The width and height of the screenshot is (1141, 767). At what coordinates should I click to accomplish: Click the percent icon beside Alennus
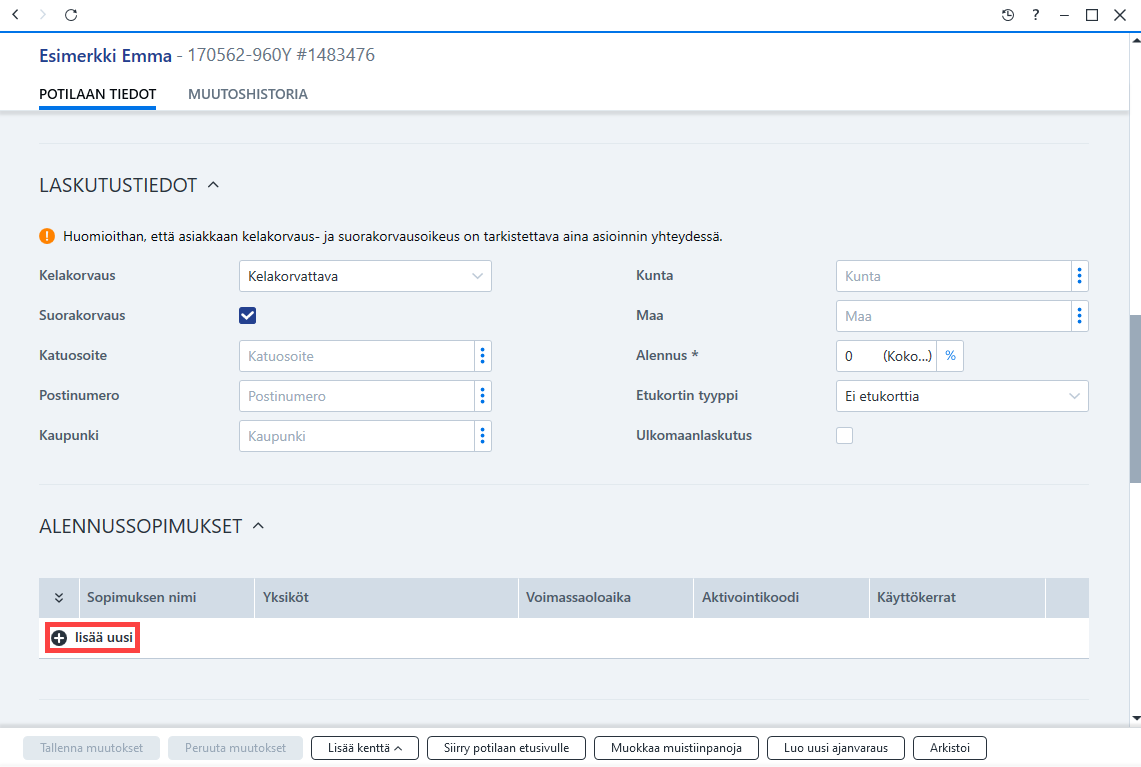click(x=950, y=356)
